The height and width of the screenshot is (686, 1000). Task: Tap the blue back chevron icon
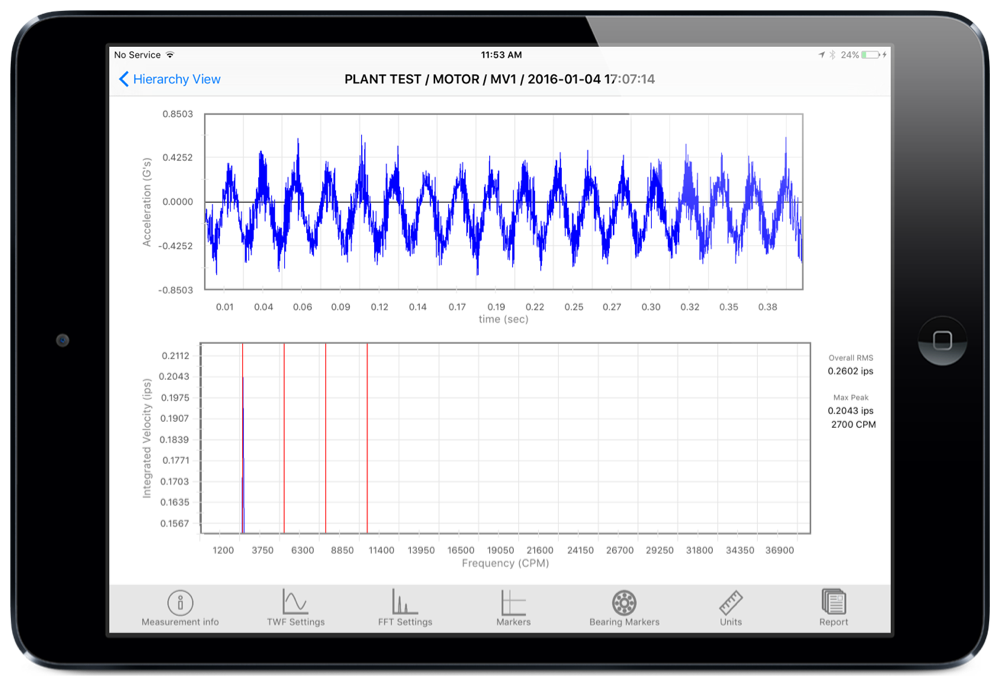tap(122, 79)
